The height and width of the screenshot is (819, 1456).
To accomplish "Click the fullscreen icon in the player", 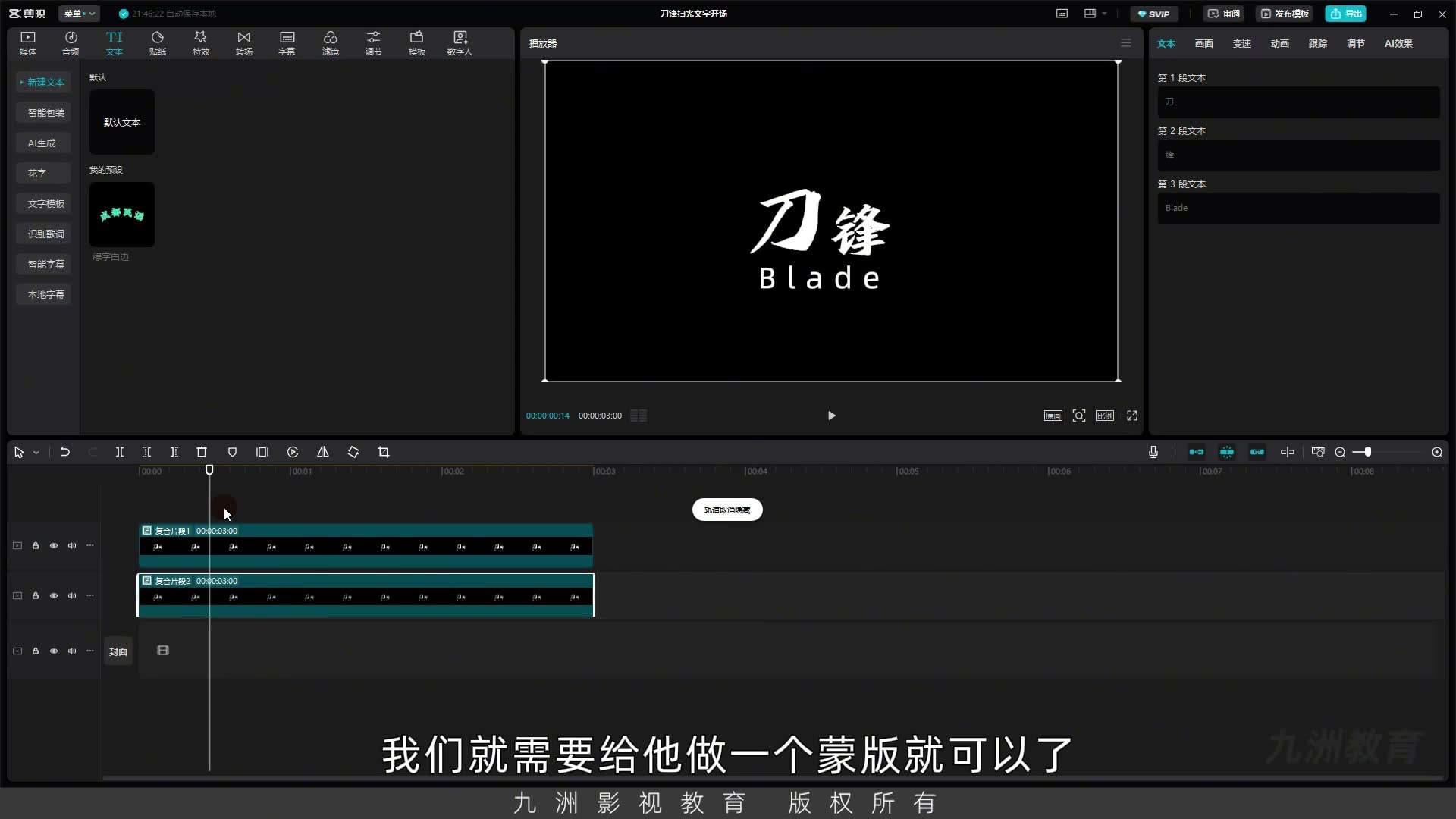I will coord(1132,416).
